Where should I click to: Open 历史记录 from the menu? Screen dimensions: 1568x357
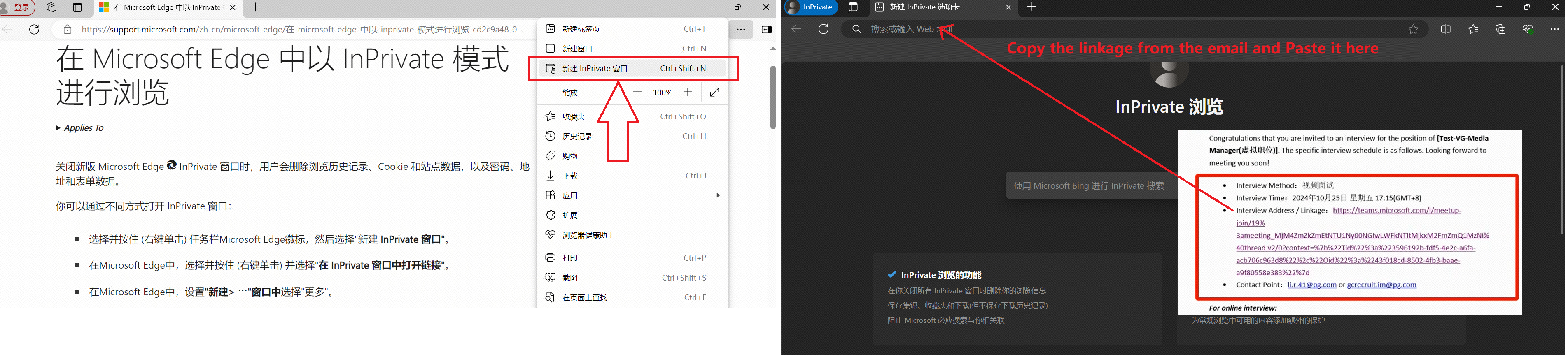tap(633, 136)
